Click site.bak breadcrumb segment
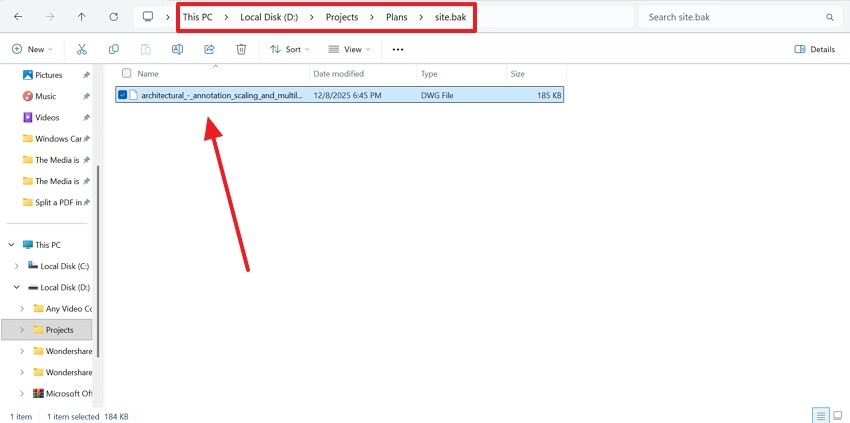The width and height of the screenshot is (850, 423). [450, 17]
